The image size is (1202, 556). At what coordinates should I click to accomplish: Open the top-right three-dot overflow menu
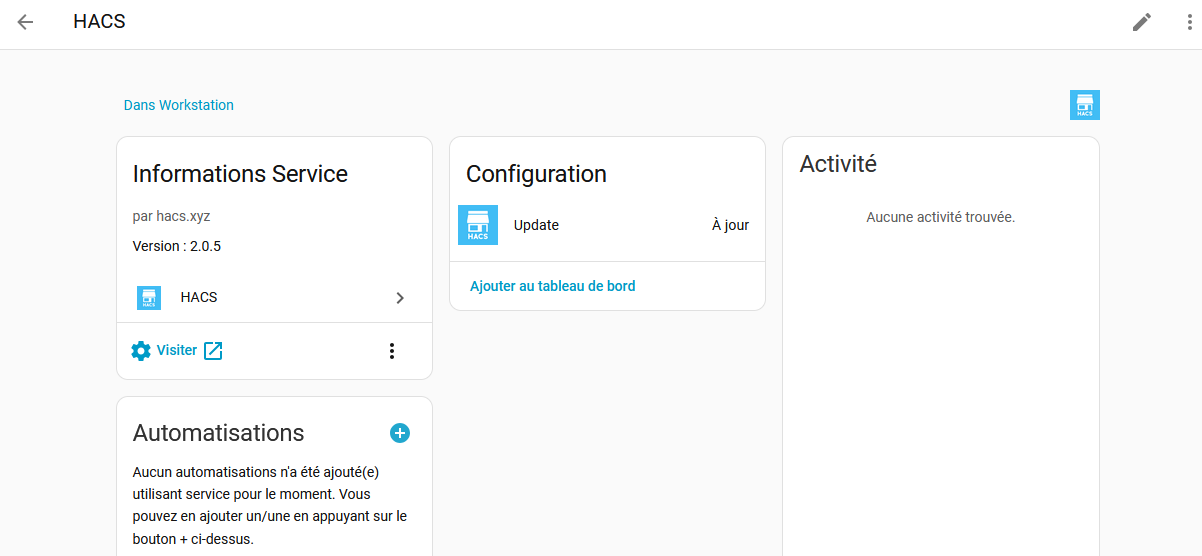1189,22
